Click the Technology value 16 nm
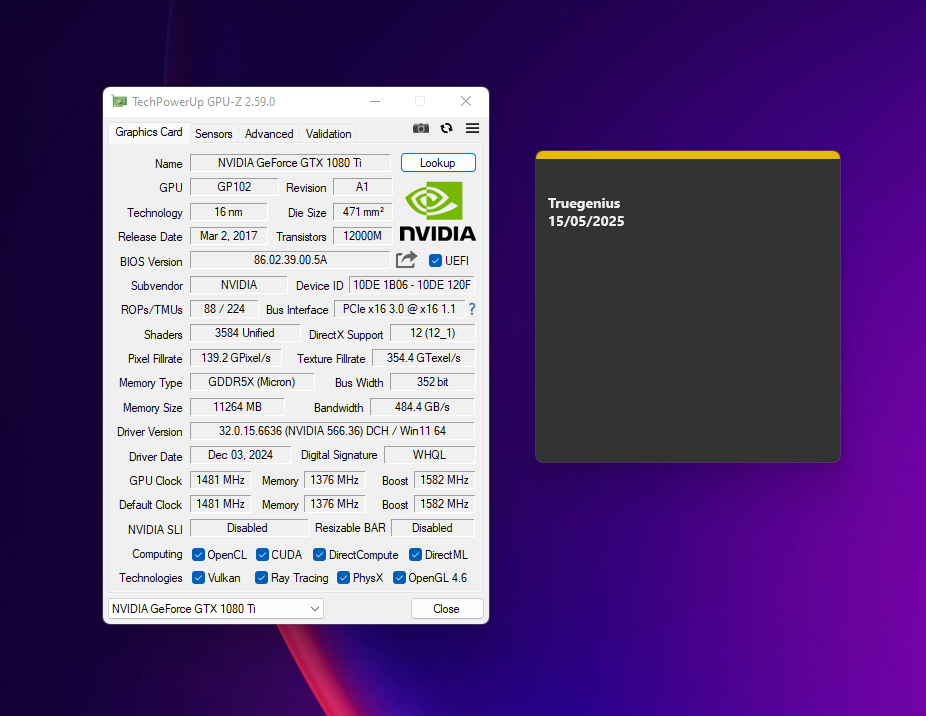 tap(228, 211)
